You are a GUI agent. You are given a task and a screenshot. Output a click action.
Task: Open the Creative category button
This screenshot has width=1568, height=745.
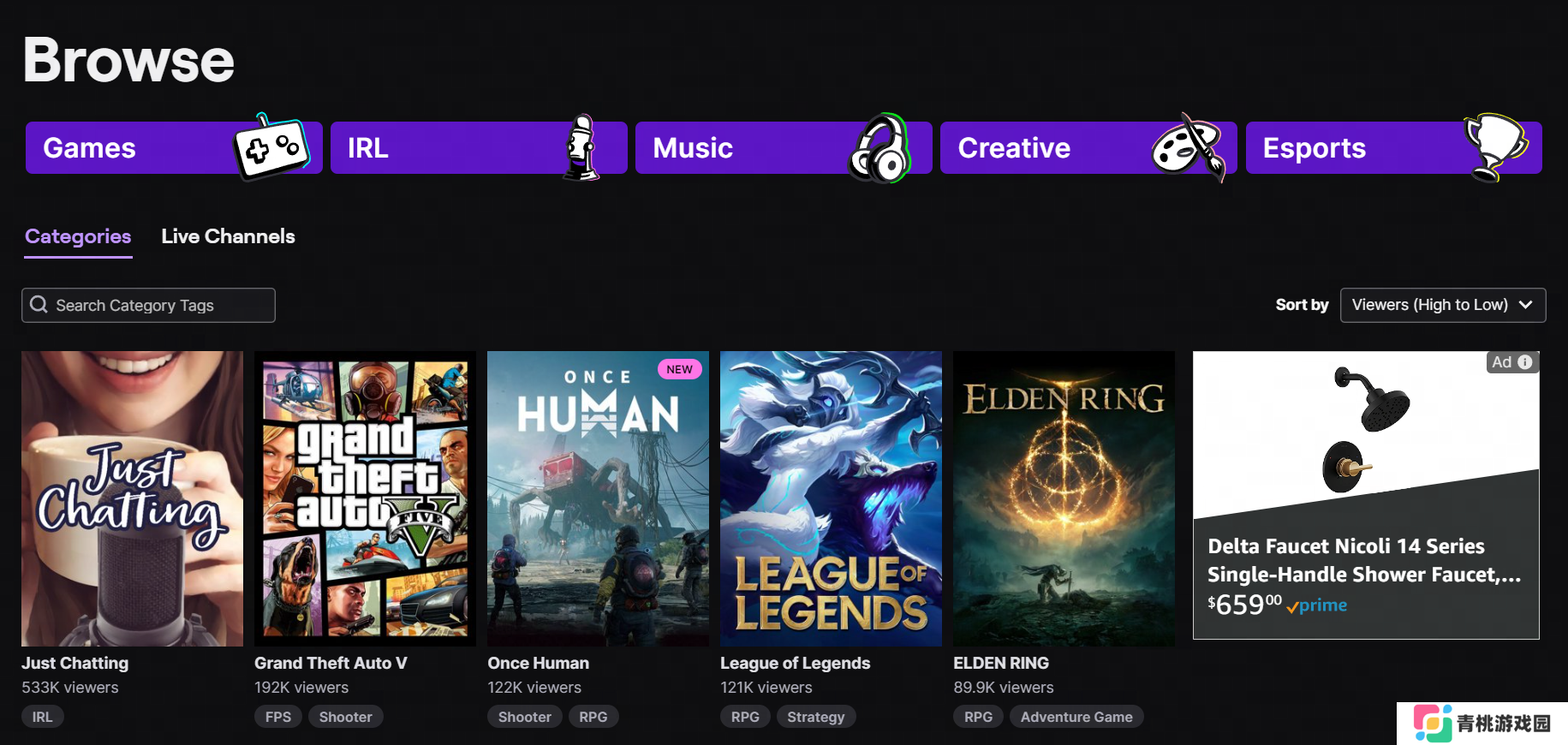point(1088,147)
